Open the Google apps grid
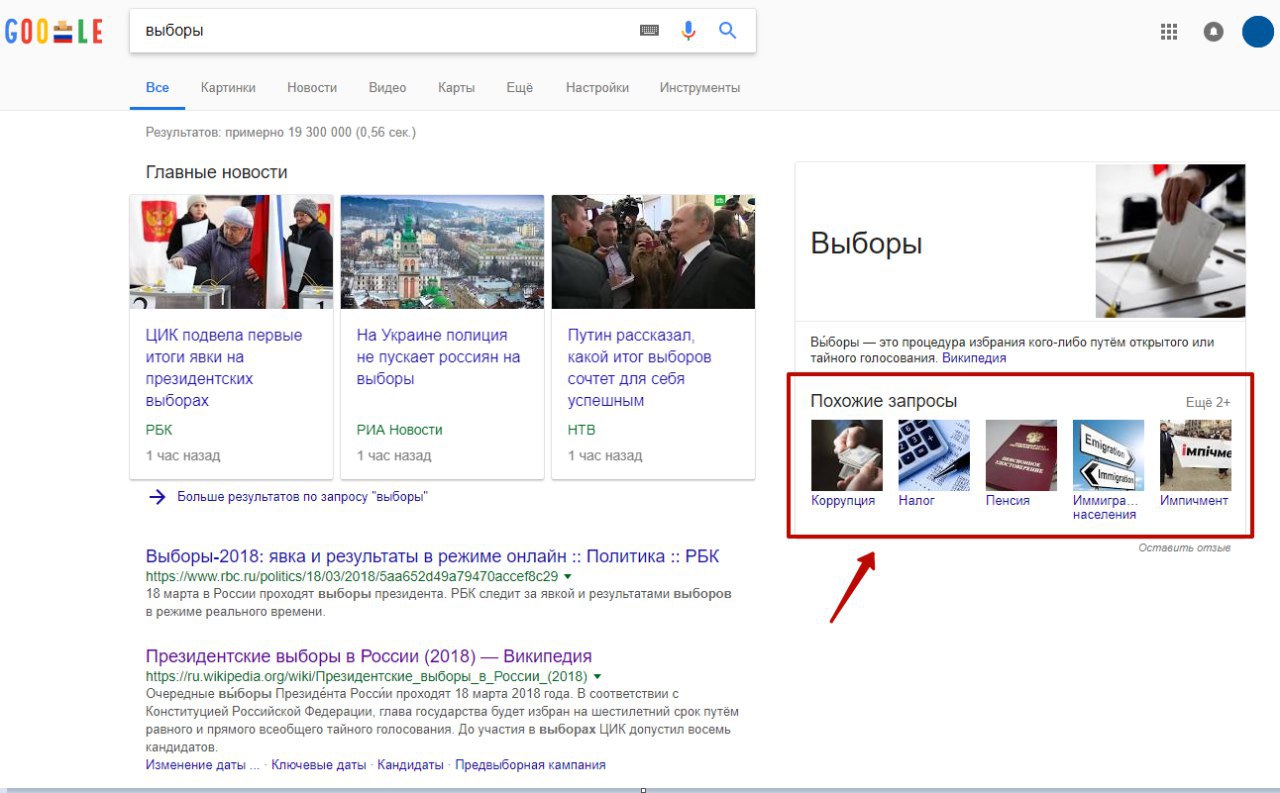 [x=1169, y=31]
